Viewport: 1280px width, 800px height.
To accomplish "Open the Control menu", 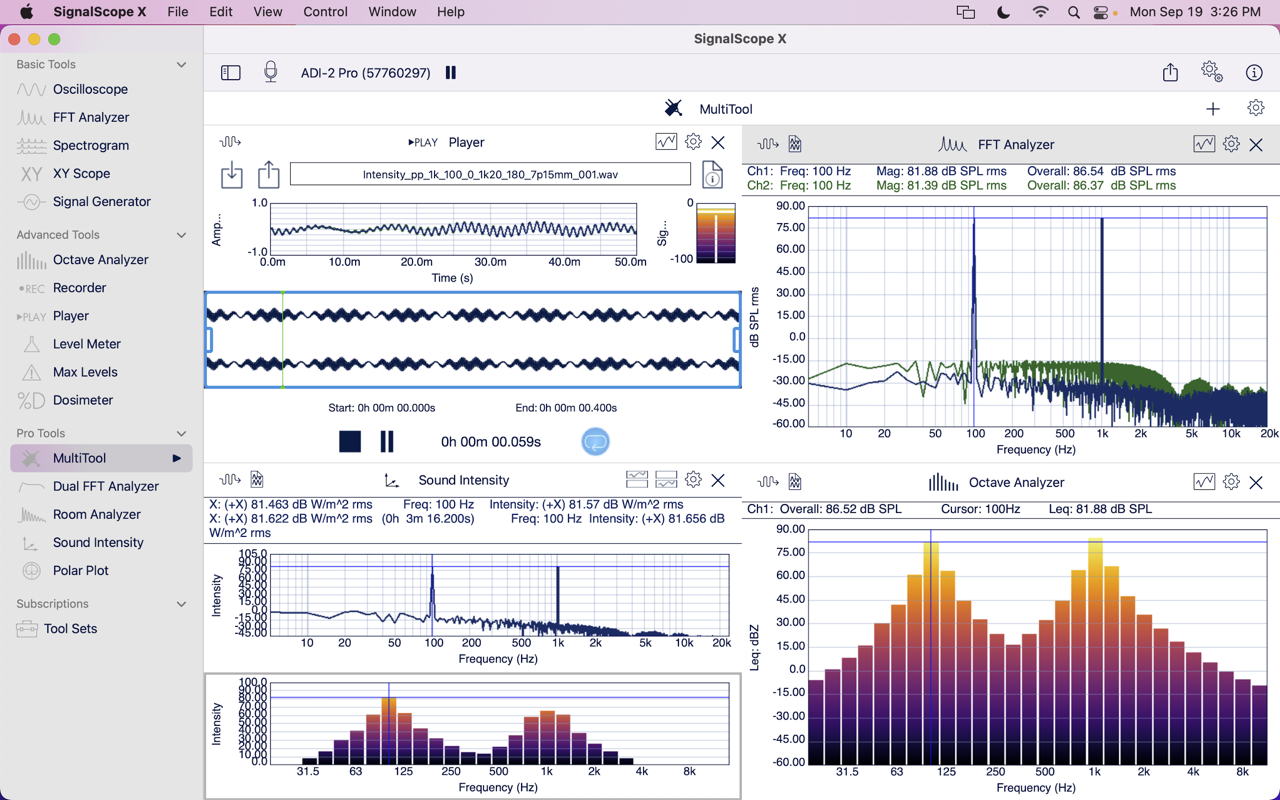I will tap(325, 12).
